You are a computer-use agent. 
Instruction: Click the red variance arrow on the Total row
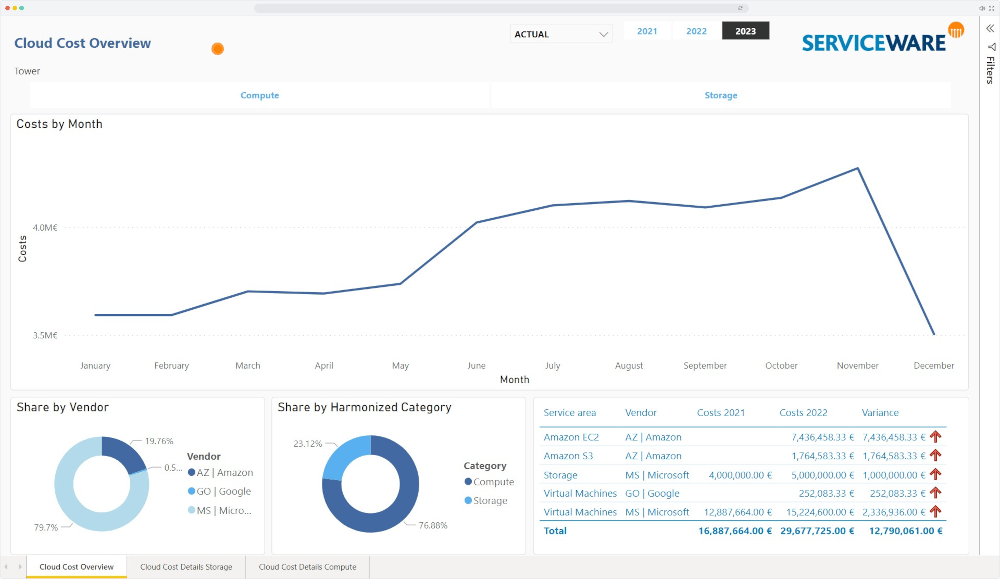934,531
